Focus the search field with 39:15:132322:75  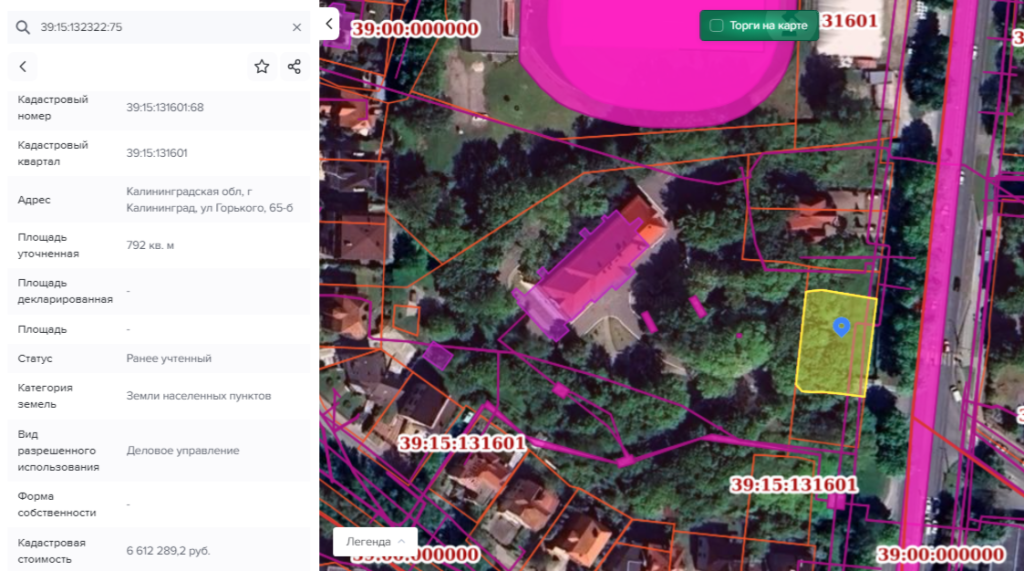pos(160,27)
